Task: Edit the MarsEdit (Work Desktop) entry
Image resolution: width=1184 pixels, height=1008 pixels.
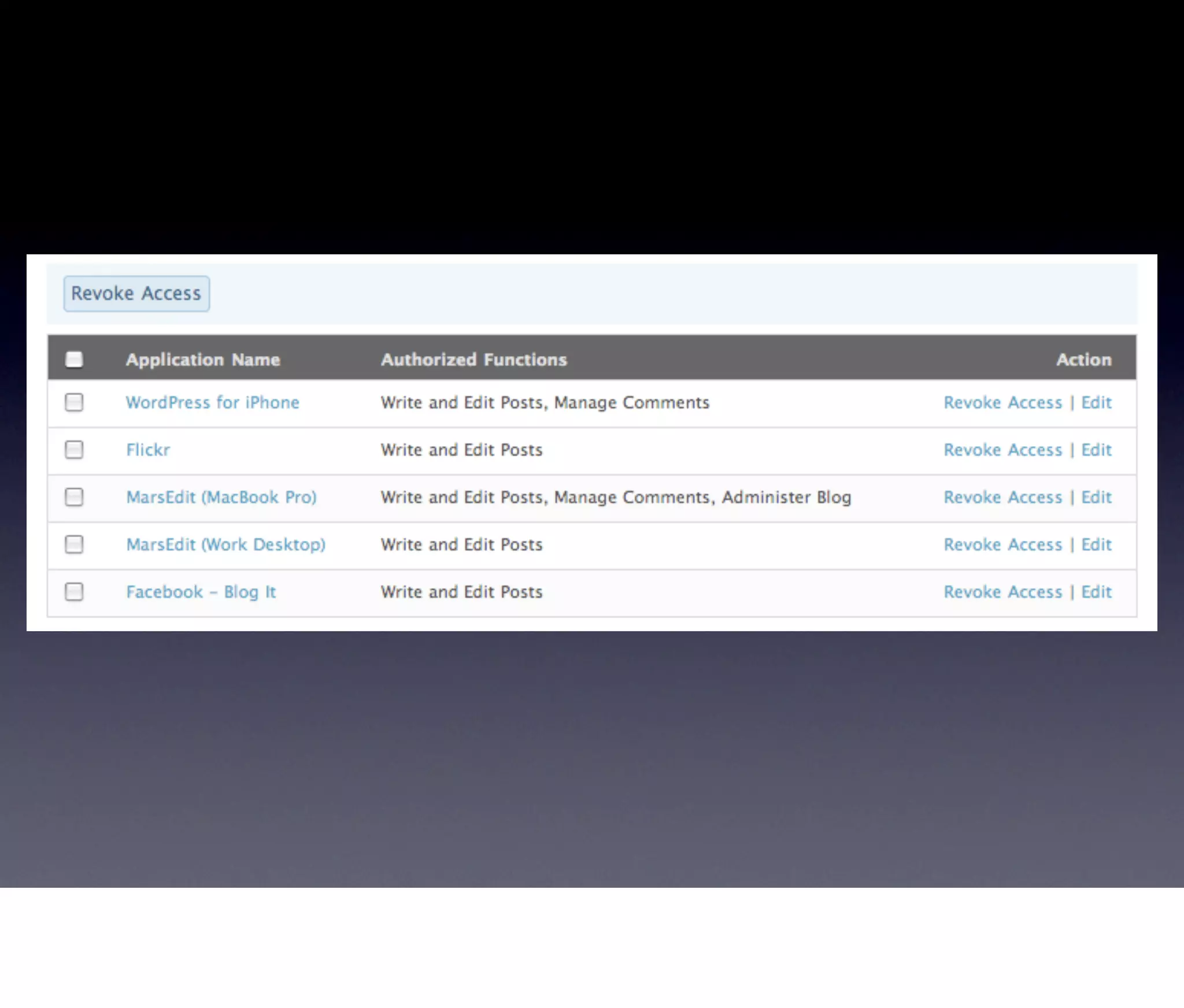Action: pos(1096,544)
